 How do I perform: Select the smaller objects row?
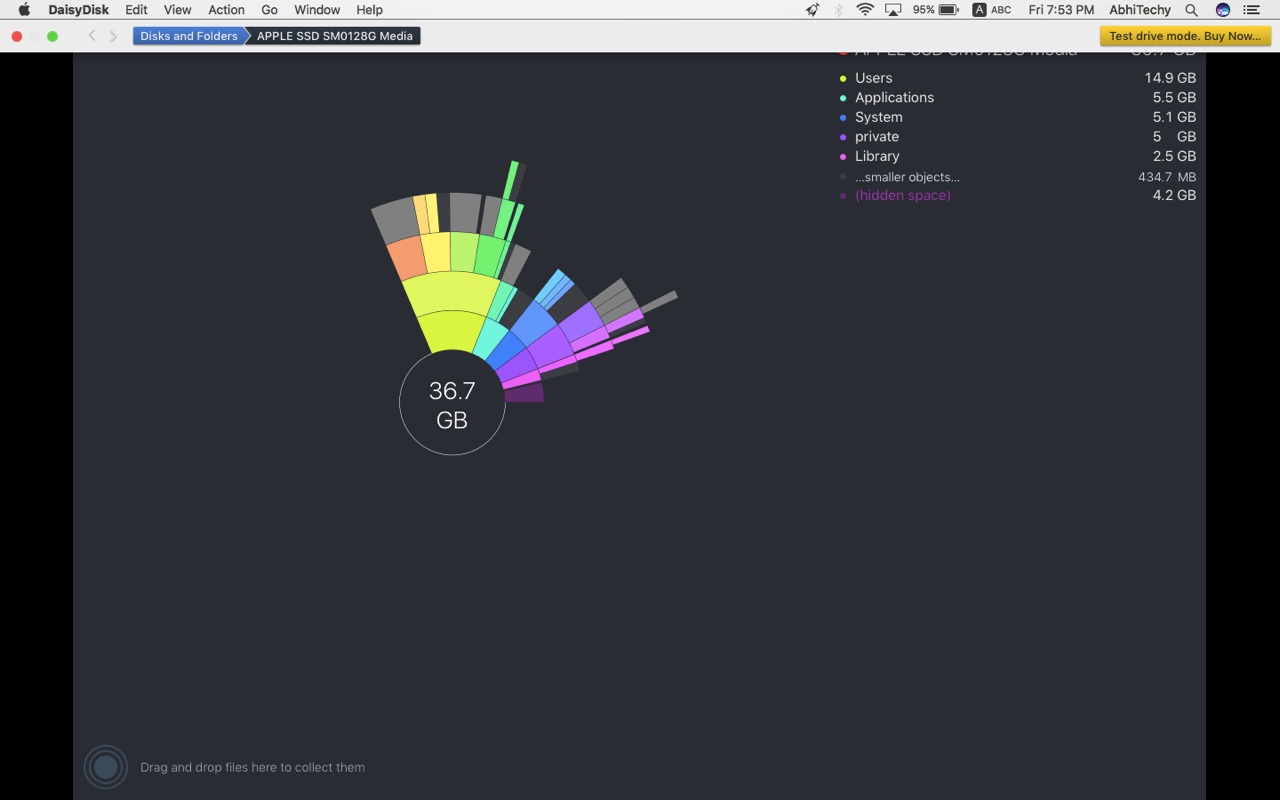point(1017,177)
